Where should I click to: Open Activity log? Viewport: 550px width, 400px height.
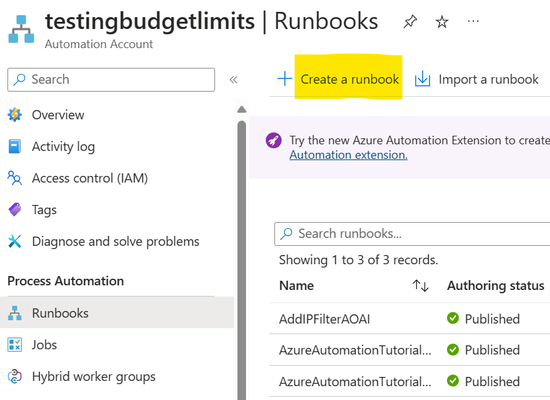coord(63,147)
